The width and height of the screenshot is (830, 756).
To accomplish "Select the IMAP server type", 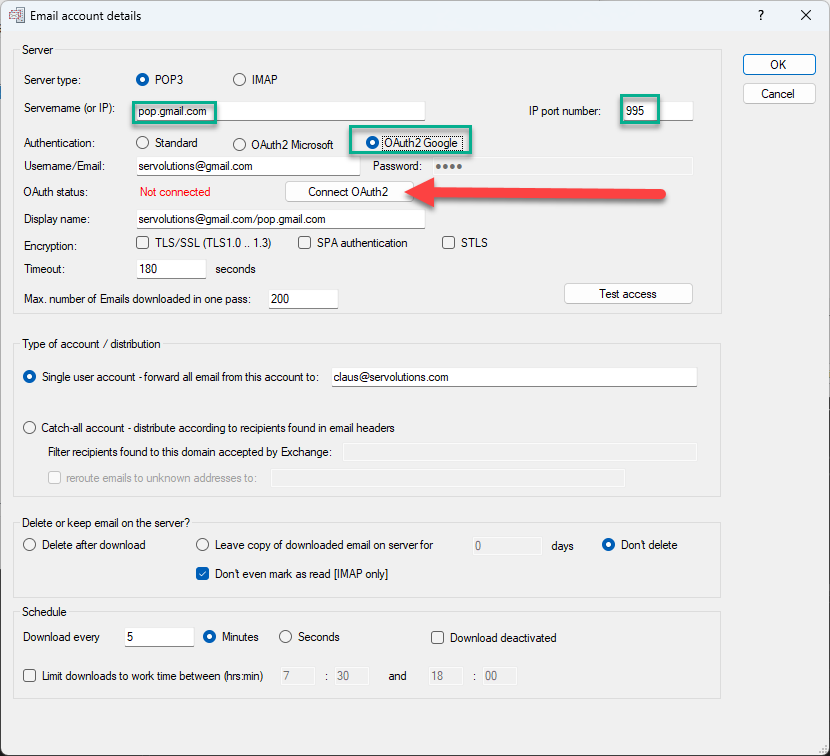I will [x=240, y=80].
